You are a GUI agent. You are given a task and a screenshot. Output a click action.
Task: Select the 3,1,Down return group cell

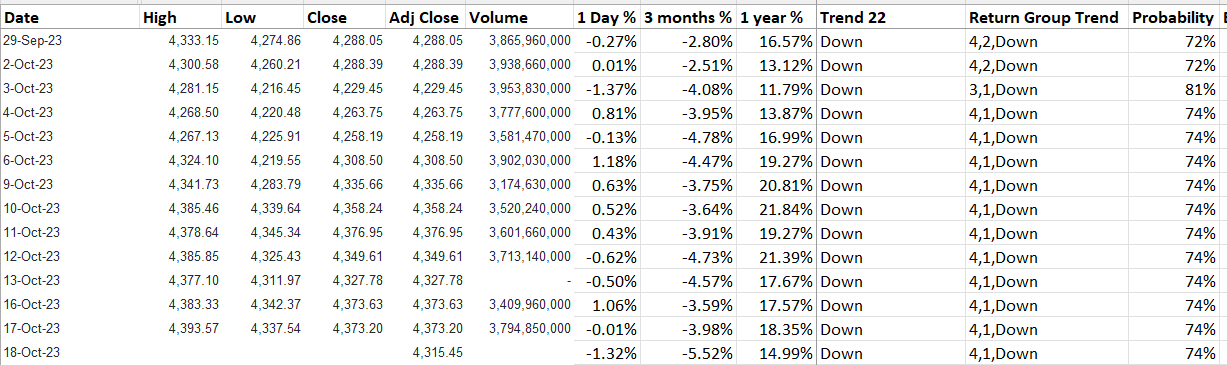(x=1046, y=90)
